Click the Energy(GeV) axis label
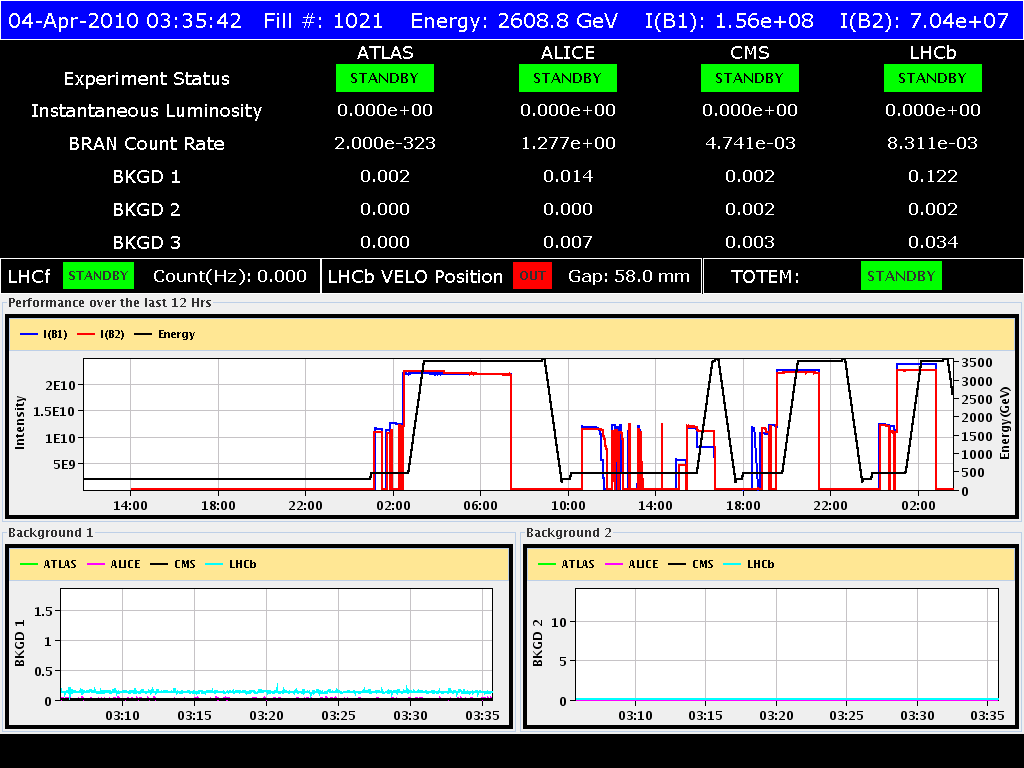This screenshot has height=768, width=1024. [1005, 423]
